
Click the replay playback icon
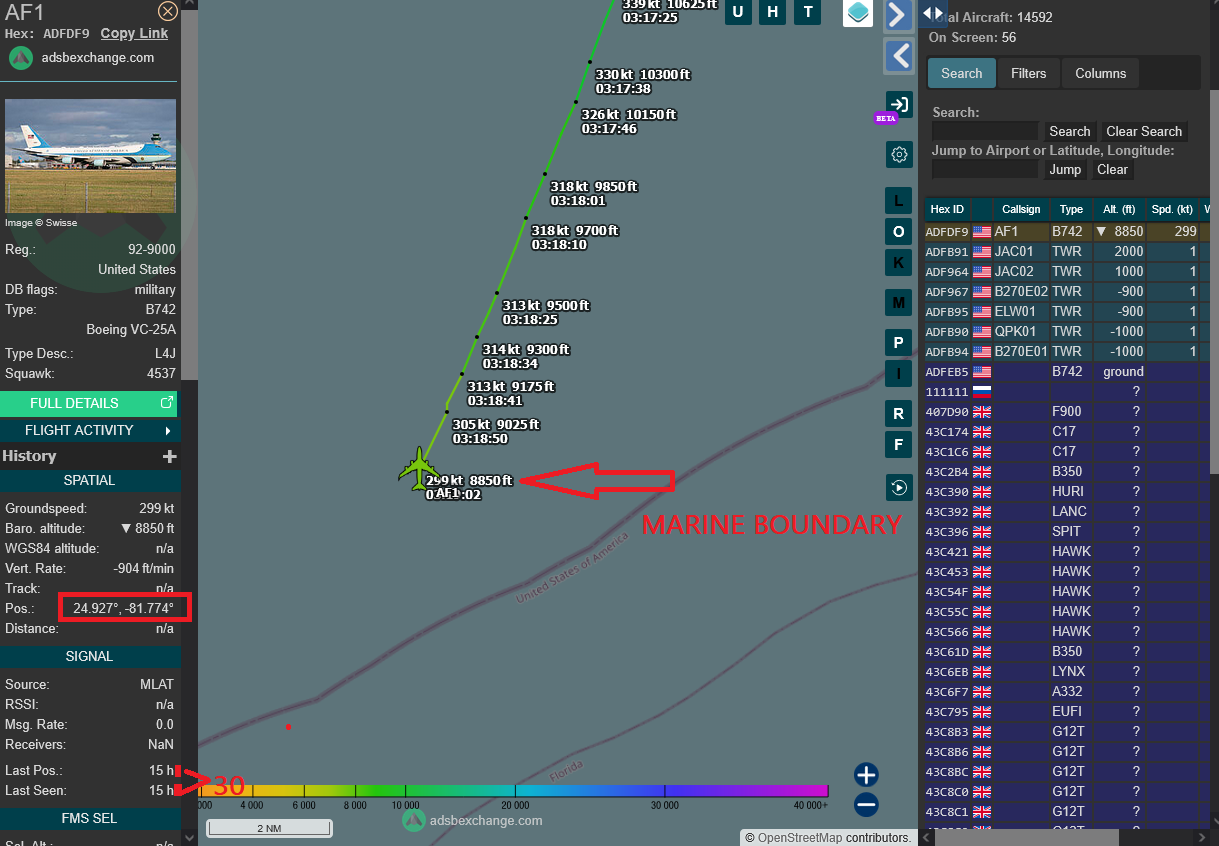[899, 487]
